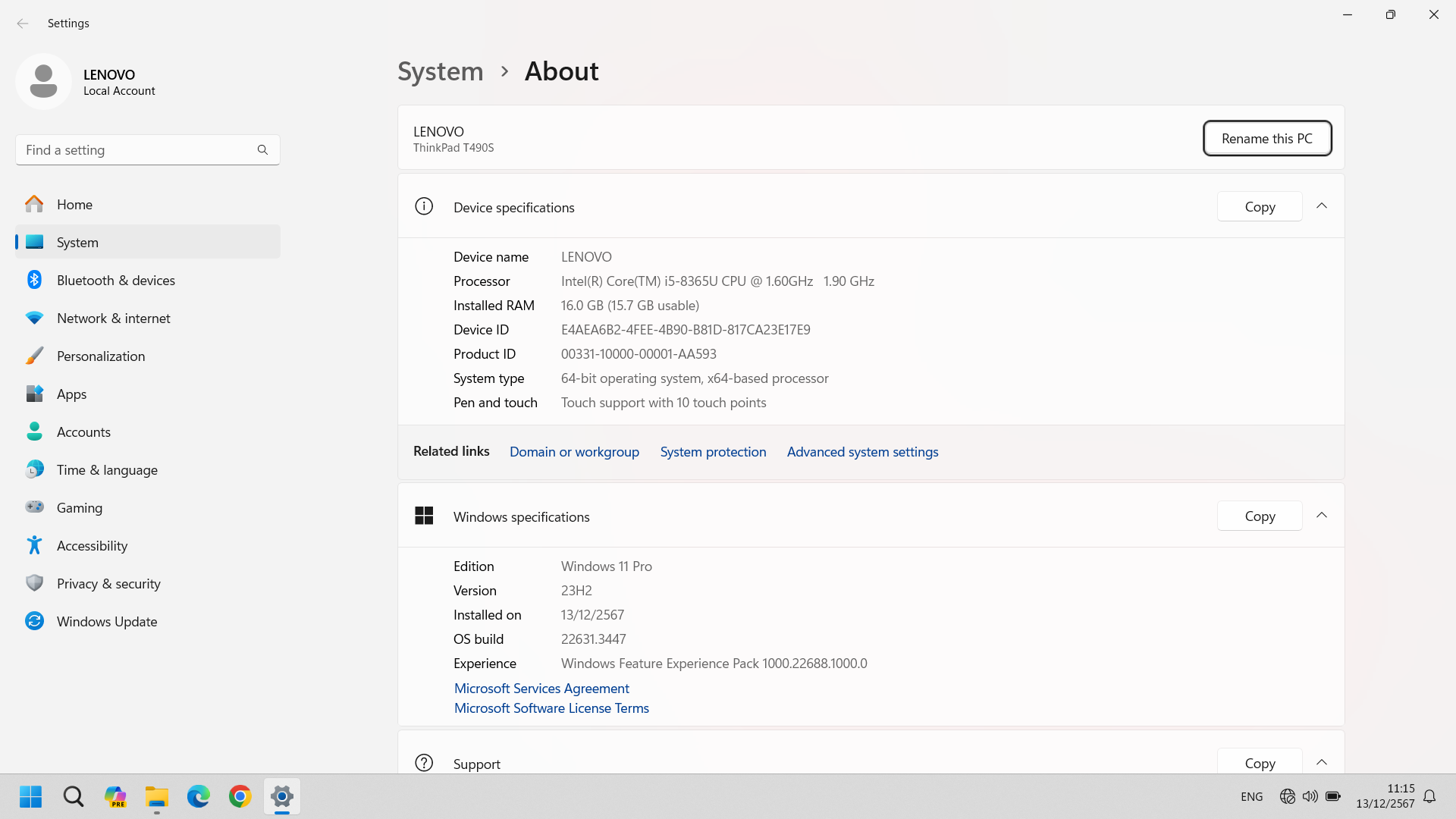
Task: Select System in the sidebar
Action: 148,242
